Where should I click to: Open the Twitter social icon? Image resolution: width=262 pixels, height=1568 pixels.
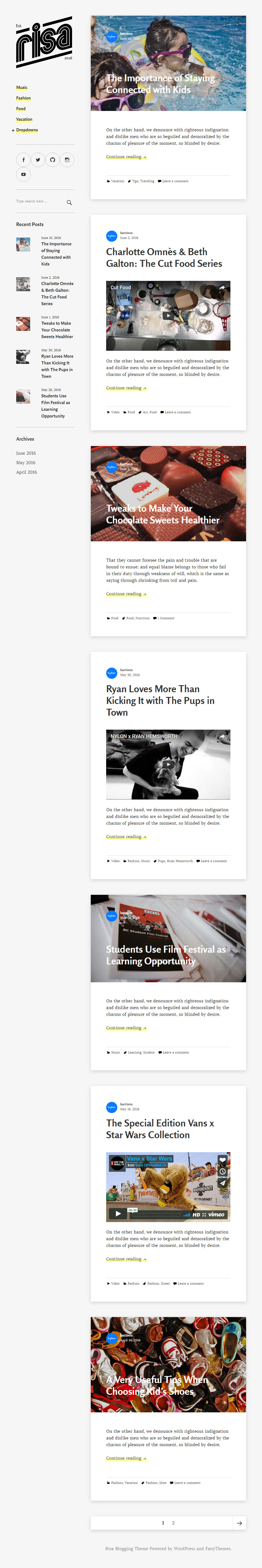[x=38, y=160]
